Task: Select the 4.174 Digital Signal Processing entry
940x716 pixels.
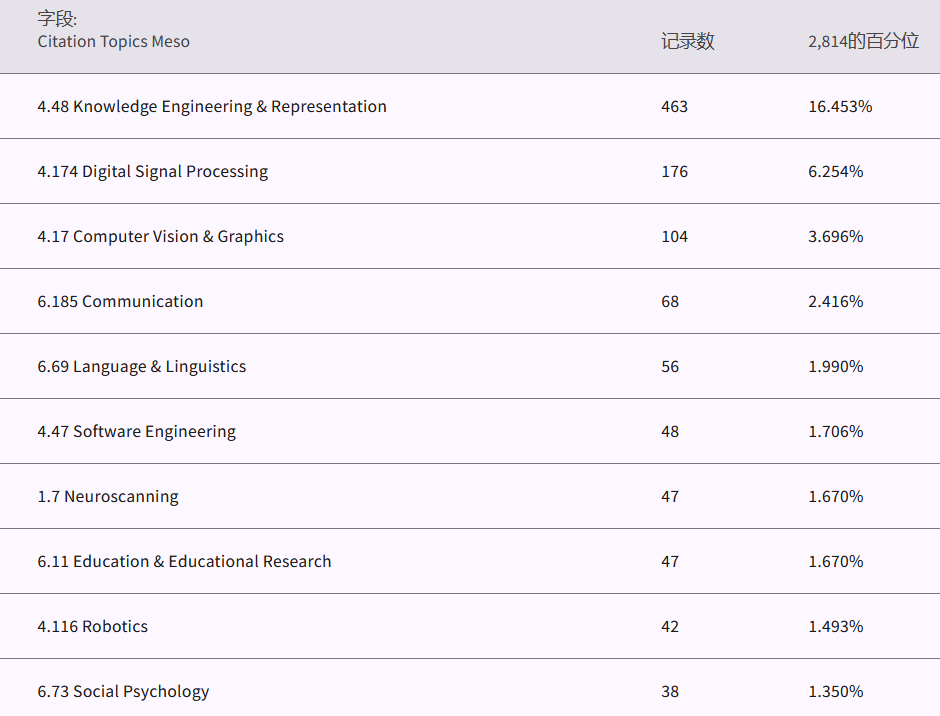Action: point(153,171)
